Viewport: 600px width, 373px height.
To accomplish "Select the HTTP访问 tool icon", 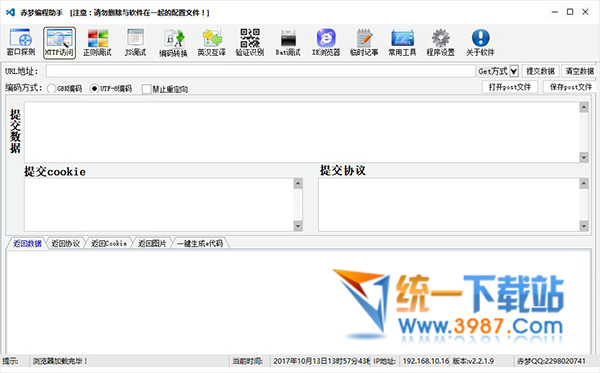I will click(59, 42).
